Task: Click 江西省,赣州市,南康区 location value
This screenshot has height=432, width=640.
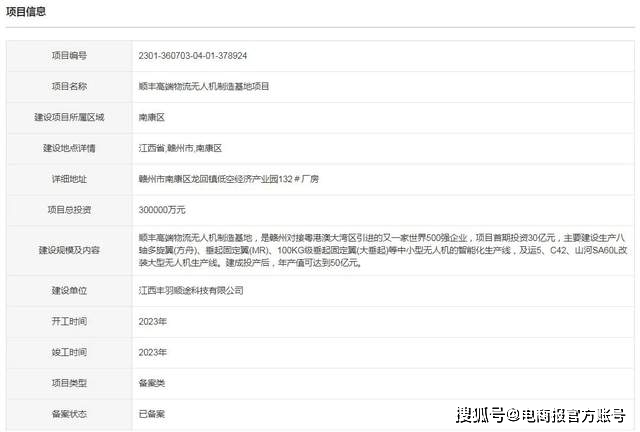Action: 180,148
